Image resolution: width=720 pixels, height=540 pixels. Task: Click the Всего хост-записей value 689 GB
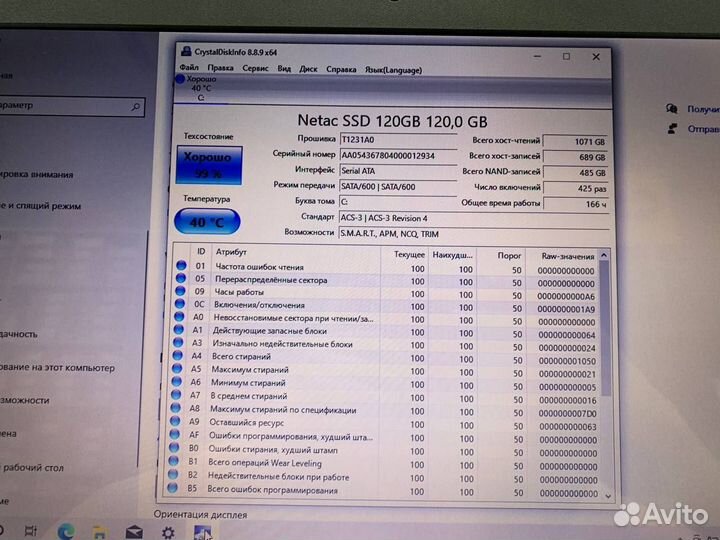pyautogui.click(x=575, y=157)
